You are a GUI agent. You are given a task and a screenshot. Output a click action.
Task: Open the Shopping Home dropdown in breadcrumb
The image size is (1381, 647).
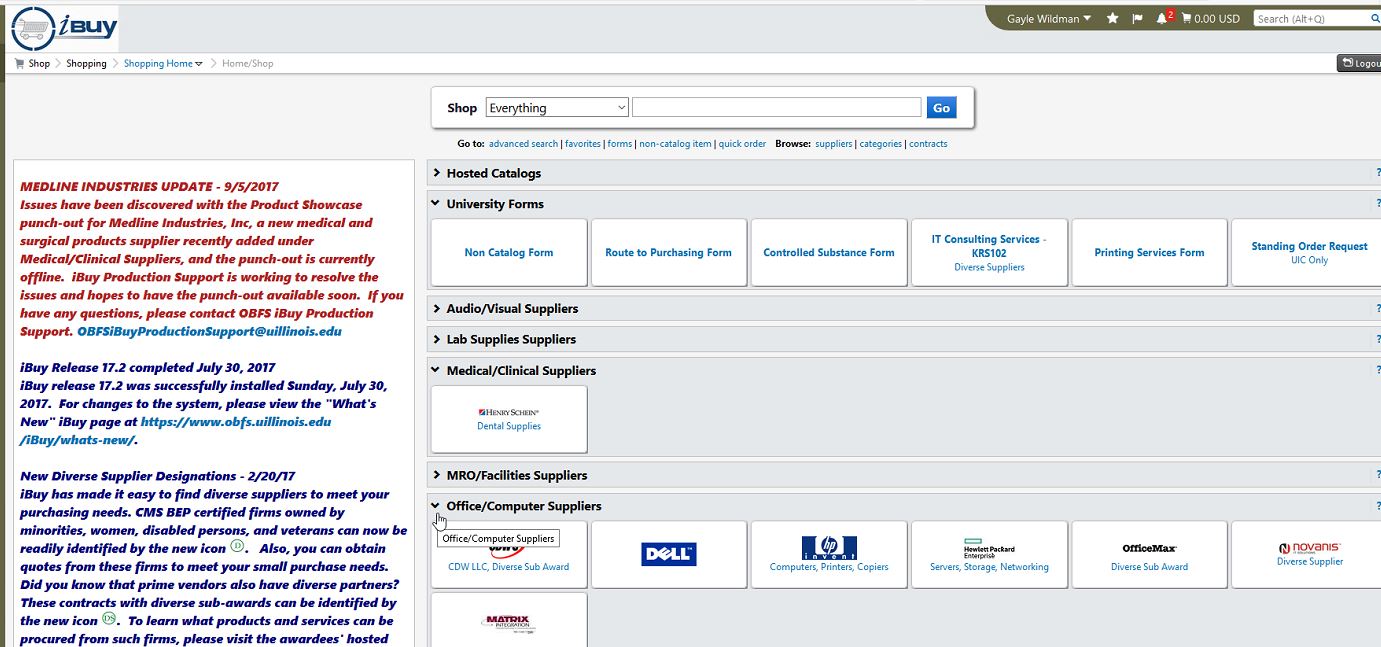(x=163, y=63)
